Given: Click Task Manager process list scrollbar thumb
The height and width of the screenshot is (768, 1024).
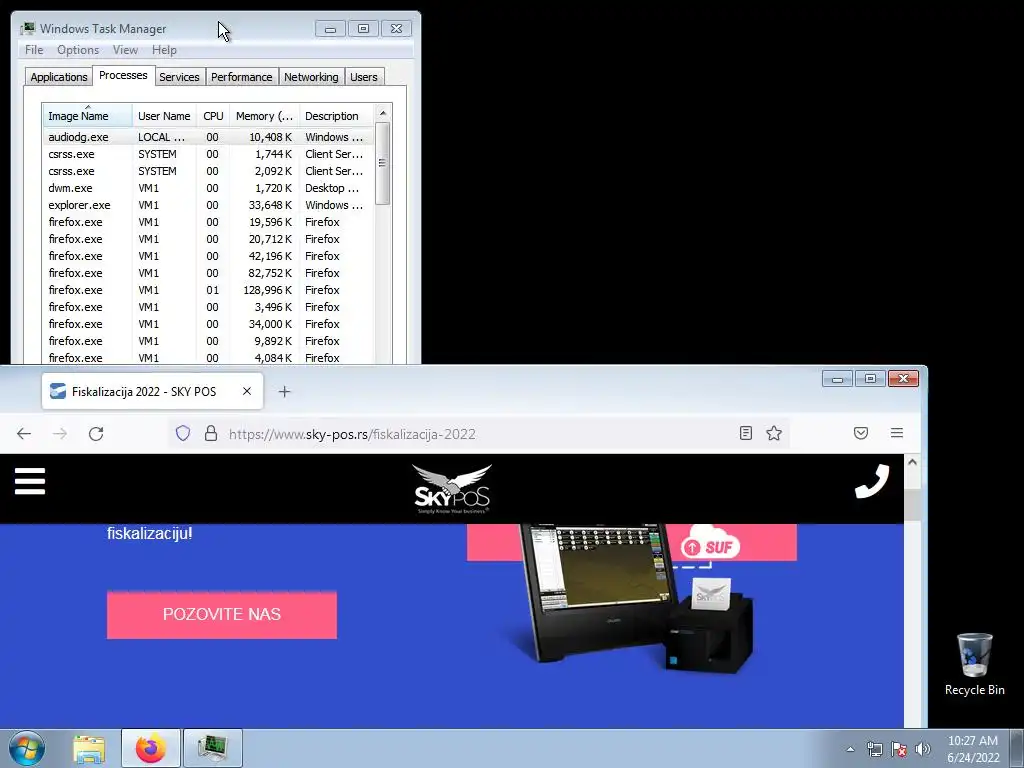Looking at the screenshot, I should pos(383,163).
